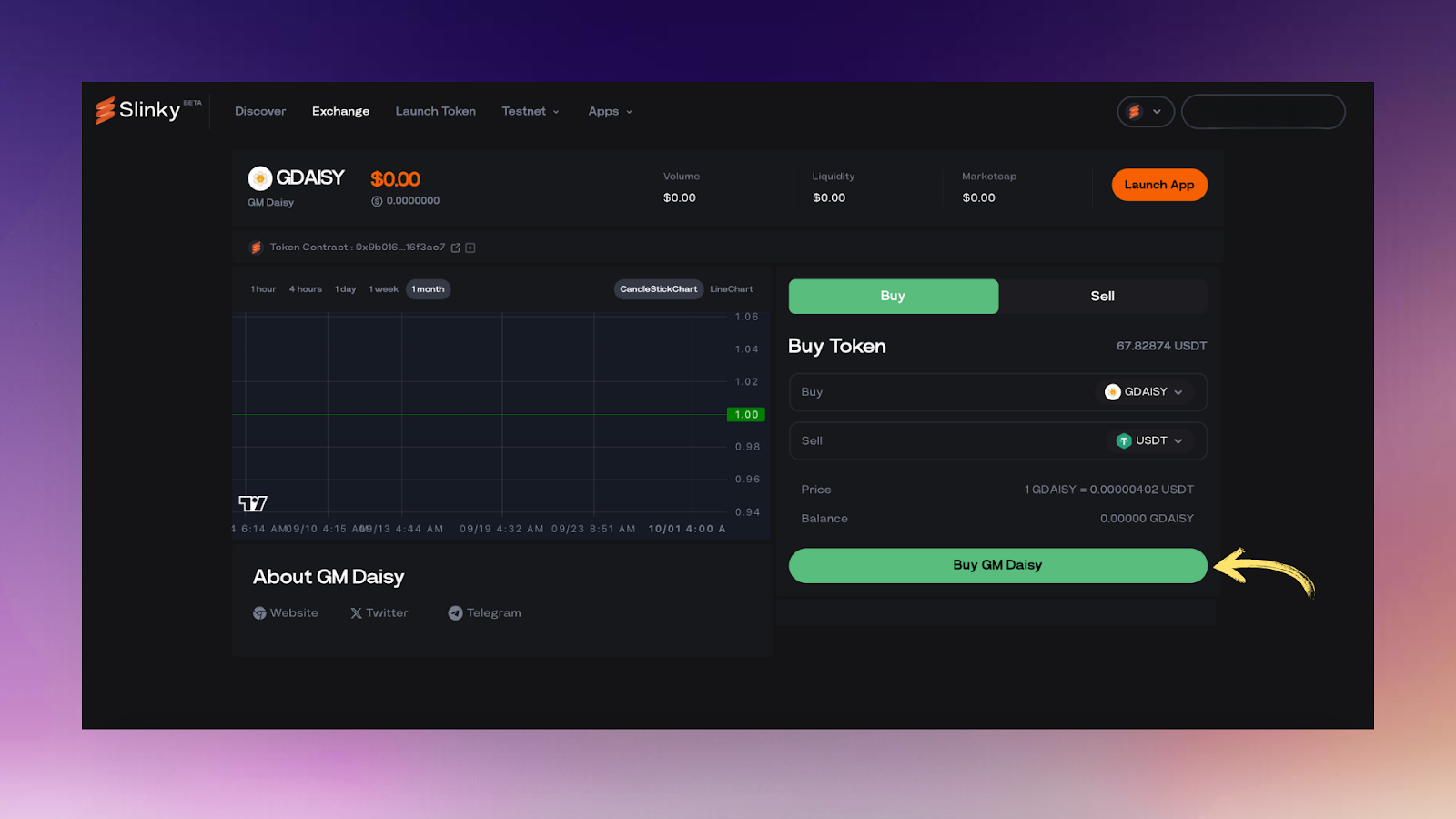Click the 67.82874 USDT balance text
This screenshot has width=1456, height=819.
[x=1162, y=346]
